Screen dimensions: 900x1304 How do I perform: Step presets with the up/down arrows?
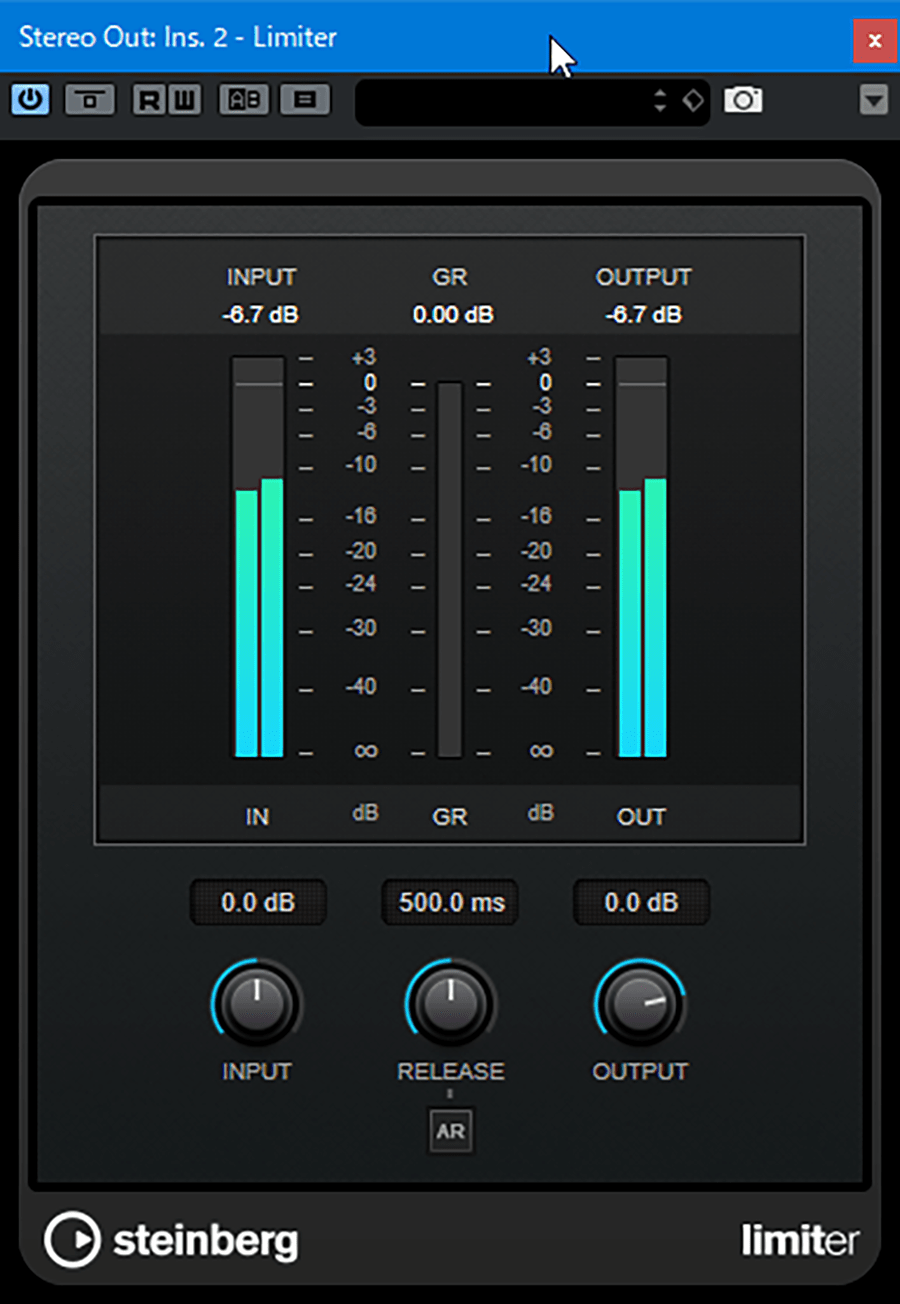tap(659, 101)
